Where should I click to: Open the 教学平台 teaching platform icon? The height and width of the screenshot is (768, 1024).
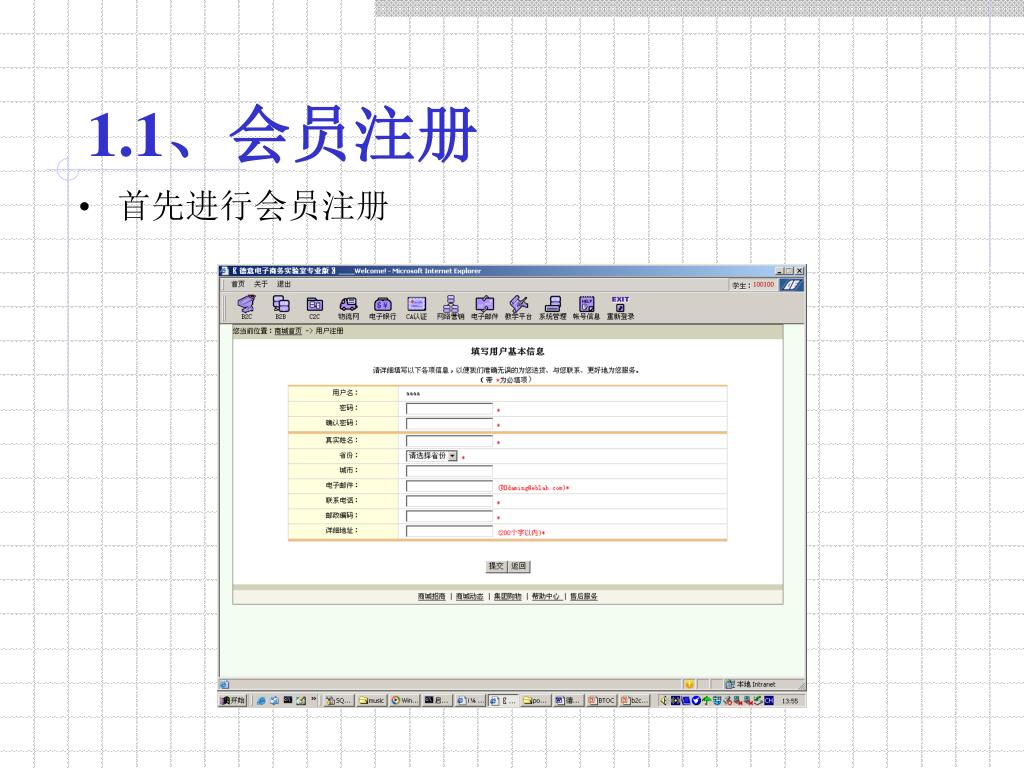519,307
